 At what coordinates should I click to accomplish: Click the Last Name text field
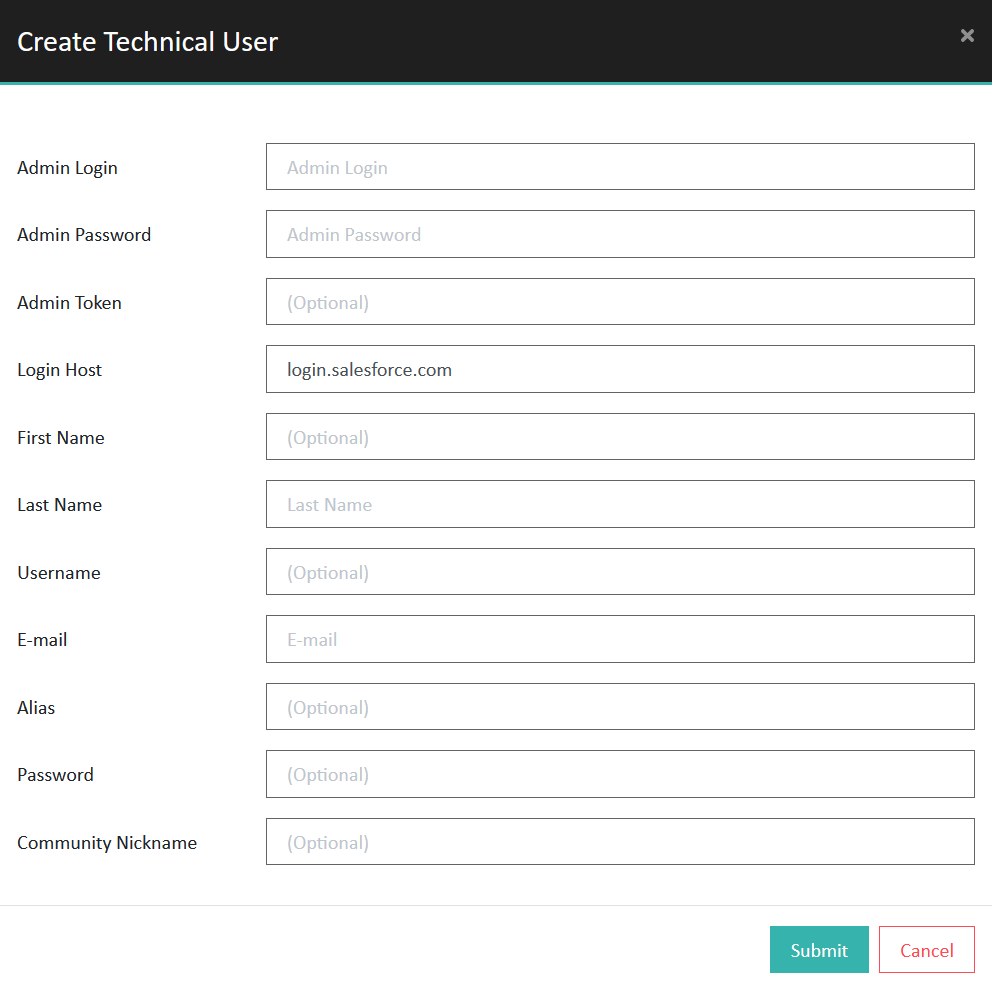point(620,504)
